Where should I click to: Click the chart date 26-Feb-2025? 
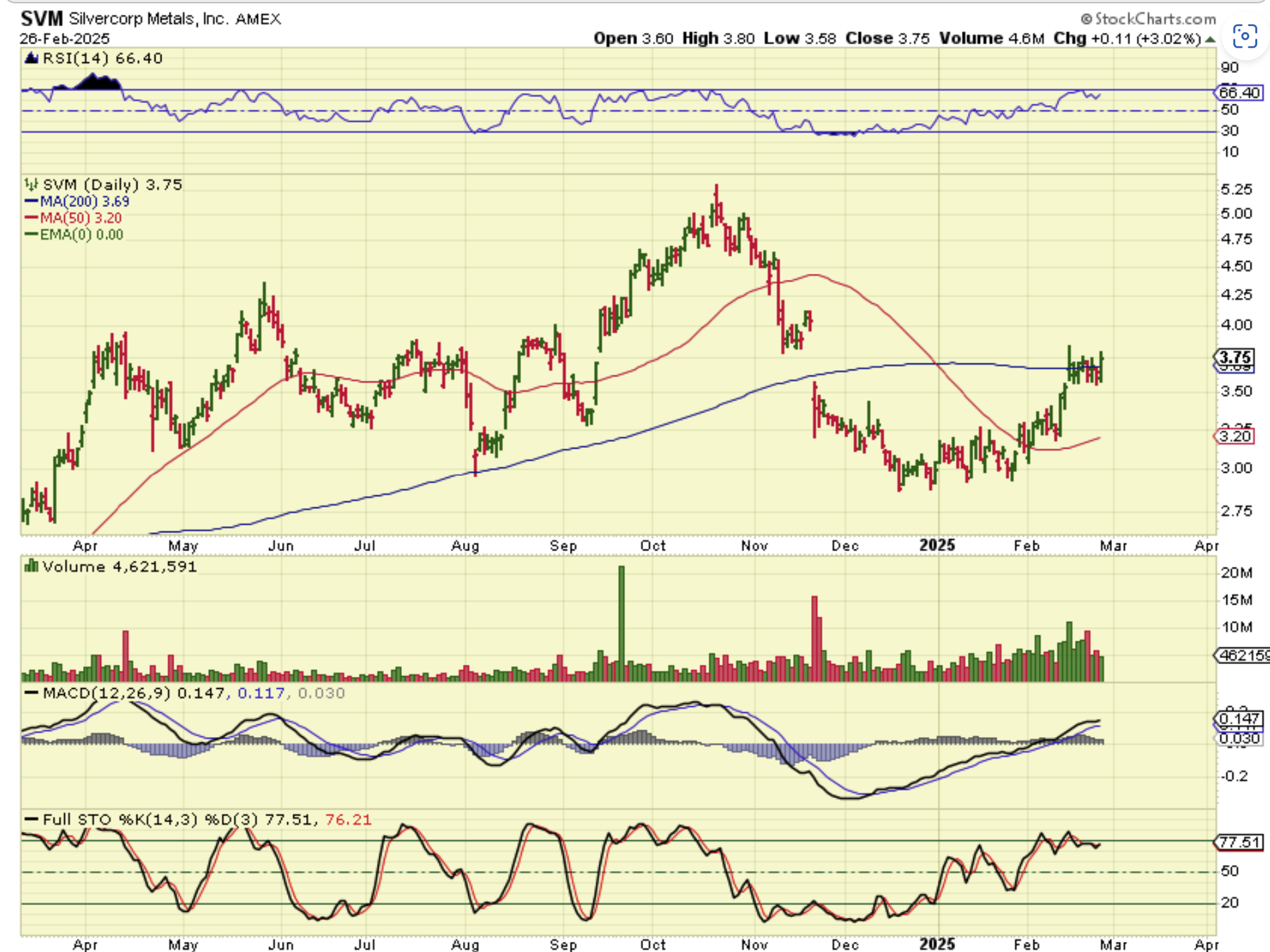(x=64, y=39)
